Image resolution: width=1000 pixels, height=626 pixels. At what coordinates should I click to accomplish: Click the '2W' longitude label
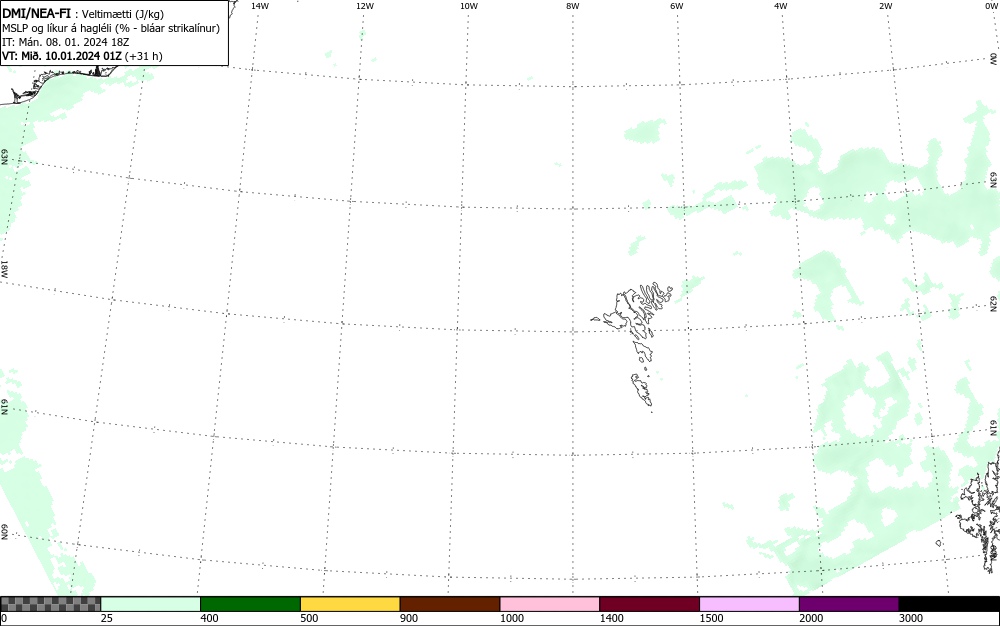[x=885, y=6]
